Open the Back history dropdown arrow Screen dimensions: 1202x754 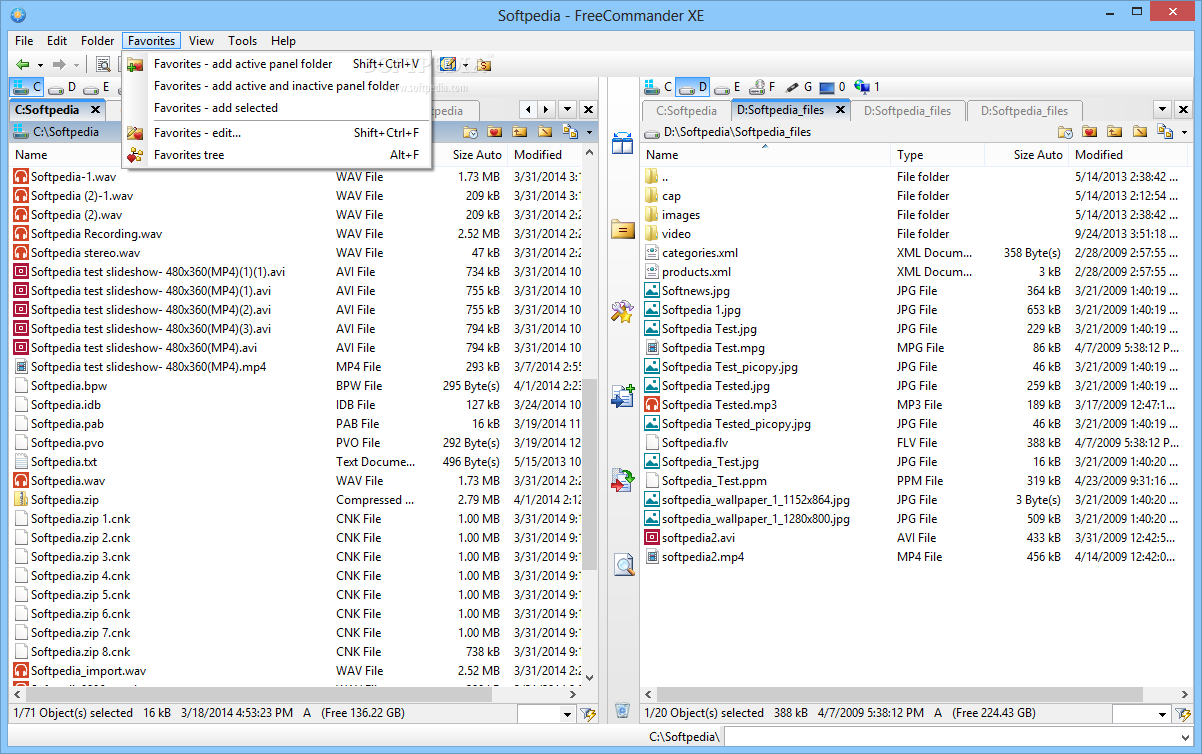click(40, 65)
